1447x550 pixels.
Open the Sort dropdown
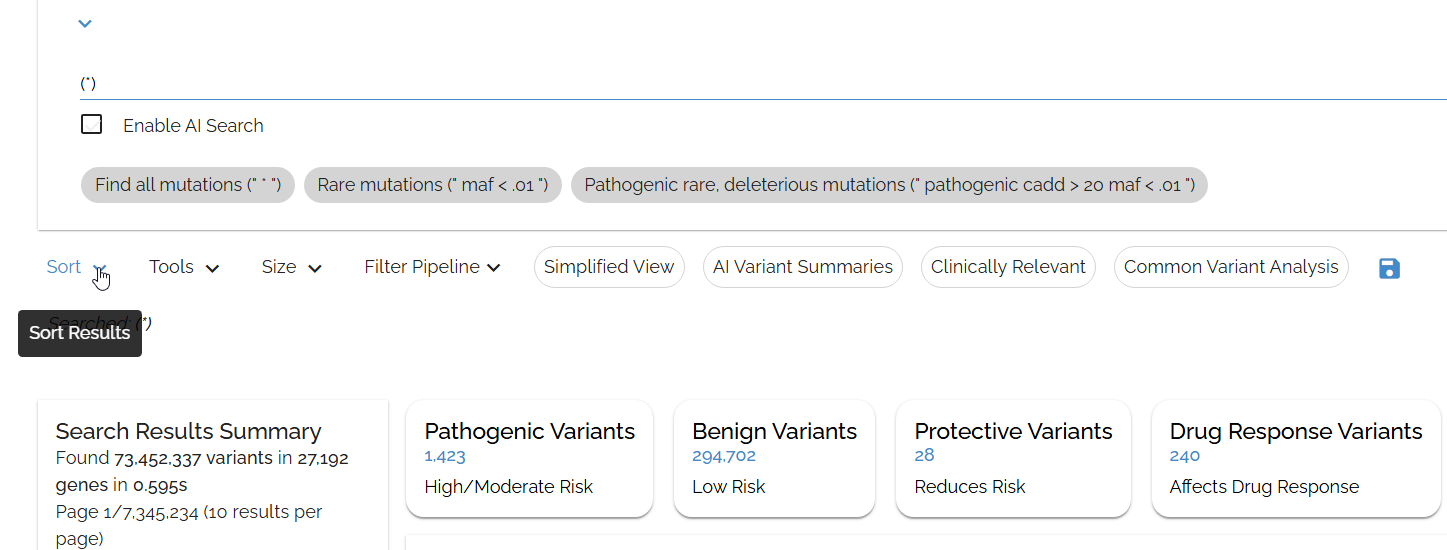click(x=76, y=267)
